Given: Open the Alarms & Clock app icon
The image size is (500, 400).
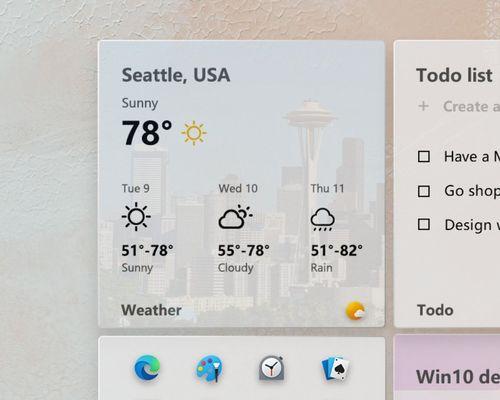Looking at the screenshot, I should tap(272, 368).
